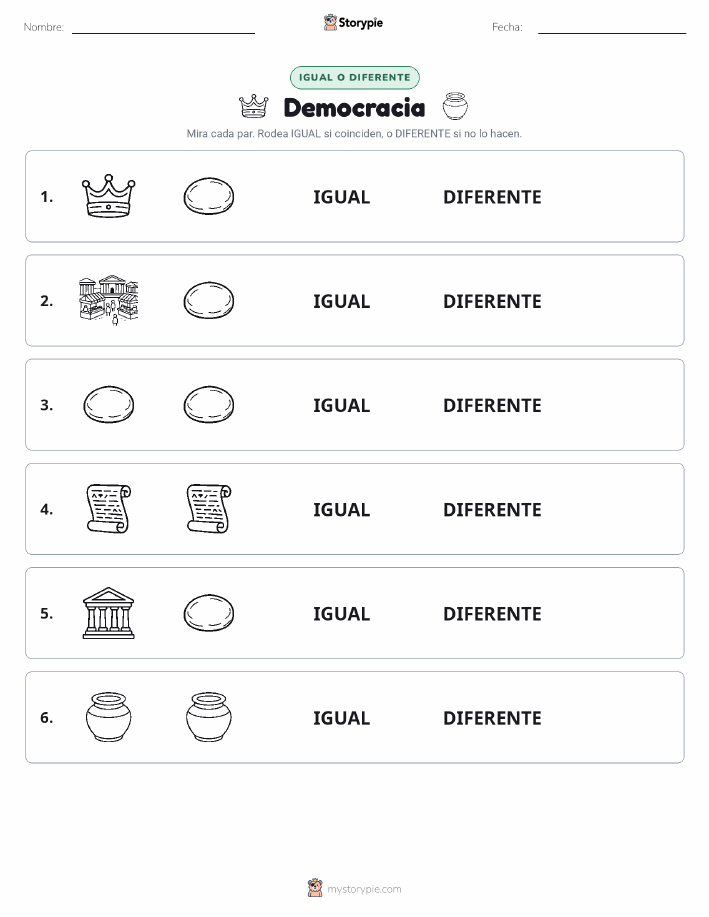709x917 pixels.
Task: Click the IGUAL O DIFERENTE green badge
Action: click(x=354, y=77)
